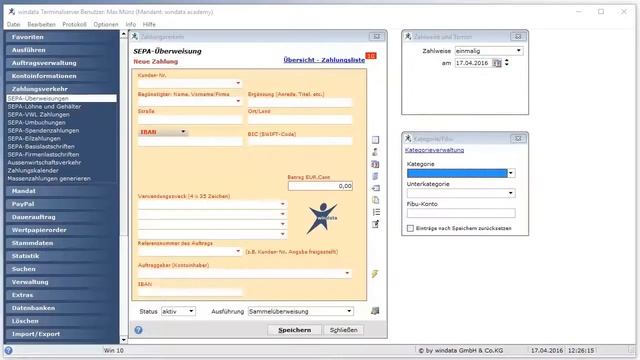
Task: Click the blank square icon atop payment side toolbar
Action: 376,140
